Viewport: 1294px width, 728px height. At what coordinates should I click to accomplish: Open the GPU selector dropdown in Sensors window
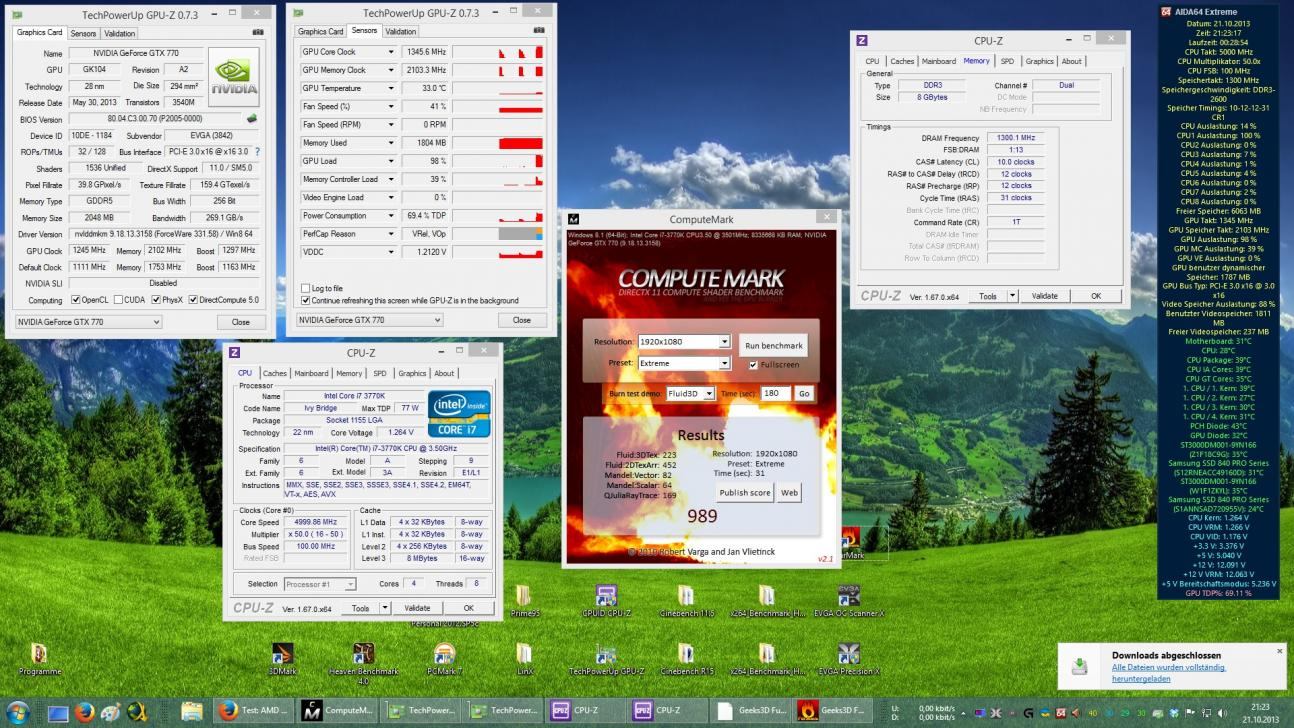370,320
